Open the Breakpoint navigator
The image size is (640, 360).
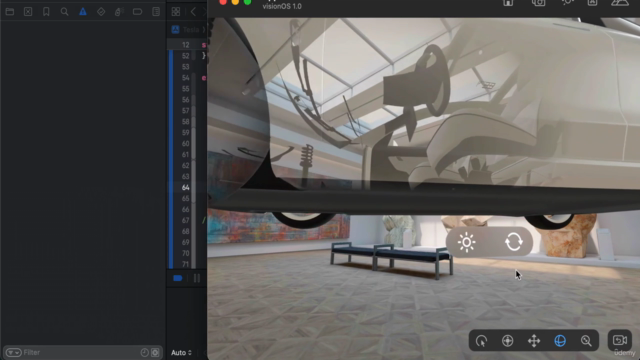click(x=138, y=11)
